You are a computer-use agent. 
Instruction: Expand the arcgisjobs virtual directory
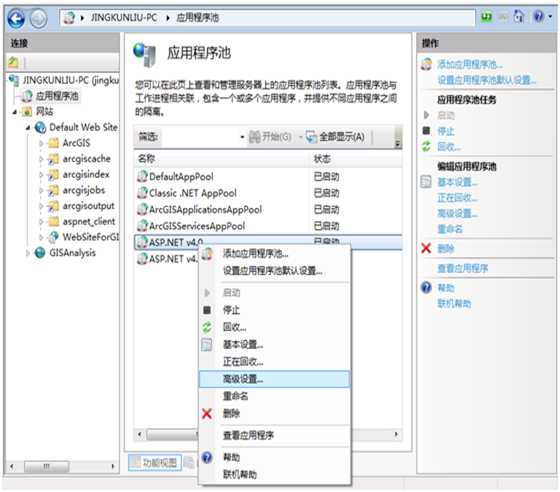41,190
